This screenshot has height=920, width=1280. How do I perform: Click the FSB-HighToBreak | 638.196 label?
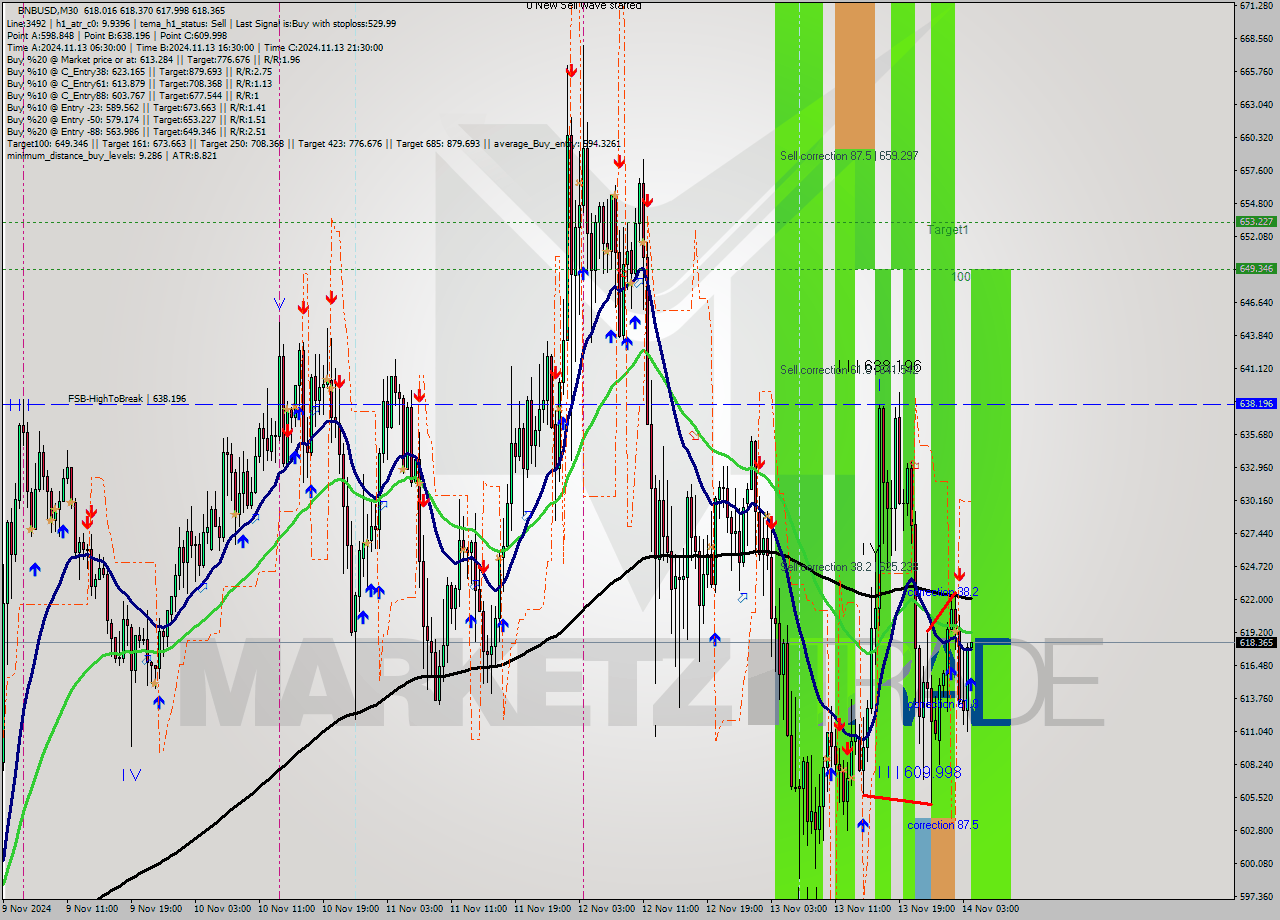point(127,399)
